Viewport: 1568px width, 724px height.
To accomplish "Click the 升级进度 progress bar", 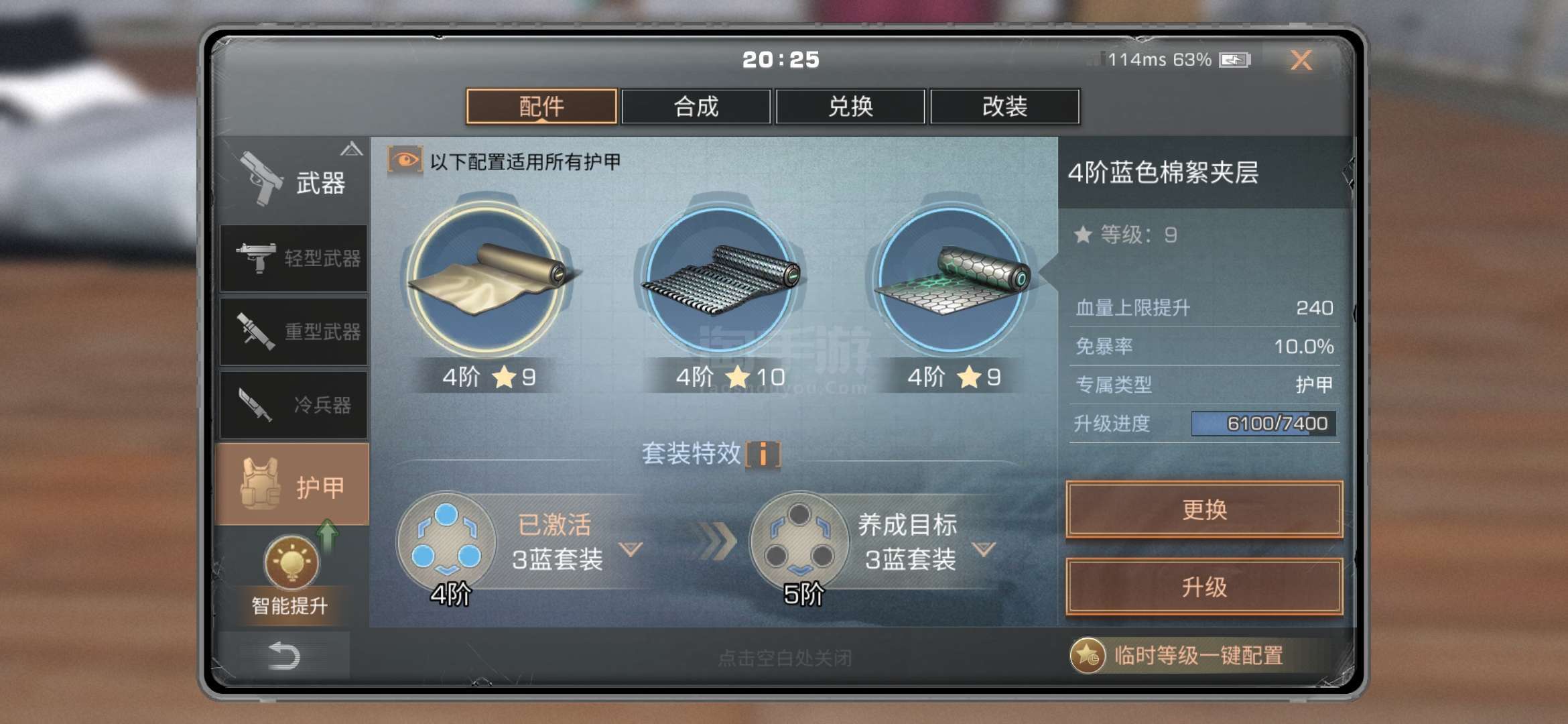I will click(1263, 424).
